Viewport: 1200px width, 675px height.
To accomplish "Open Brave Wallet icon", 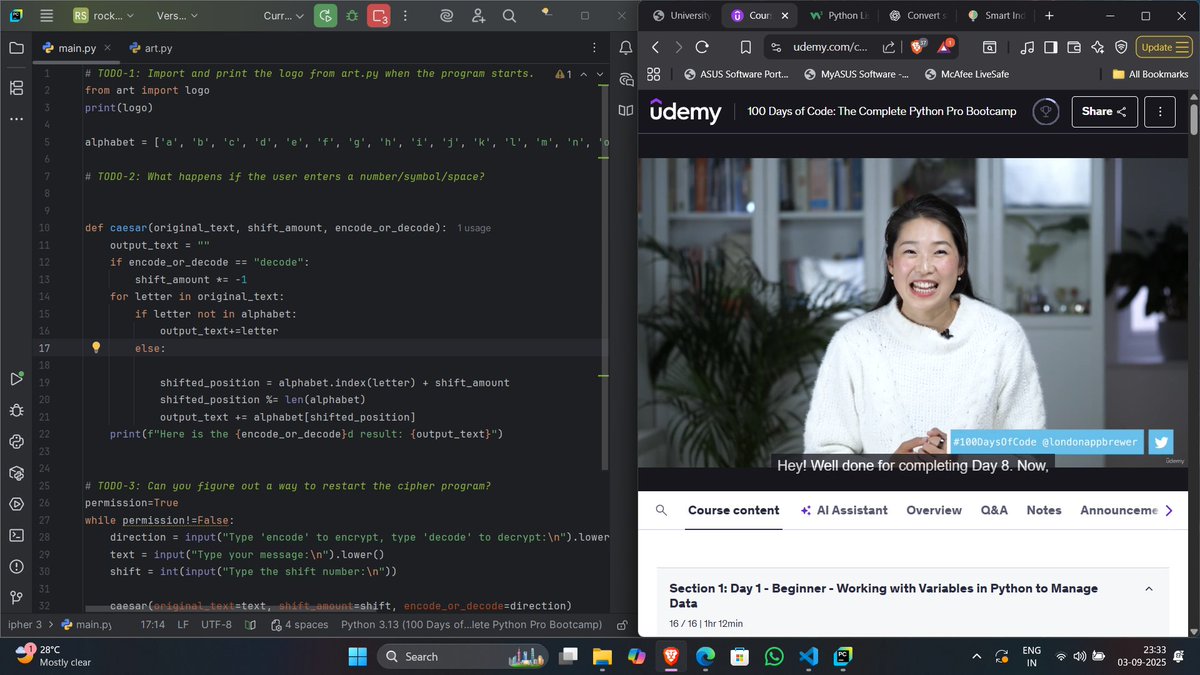I will click(x=1074, y=47).
